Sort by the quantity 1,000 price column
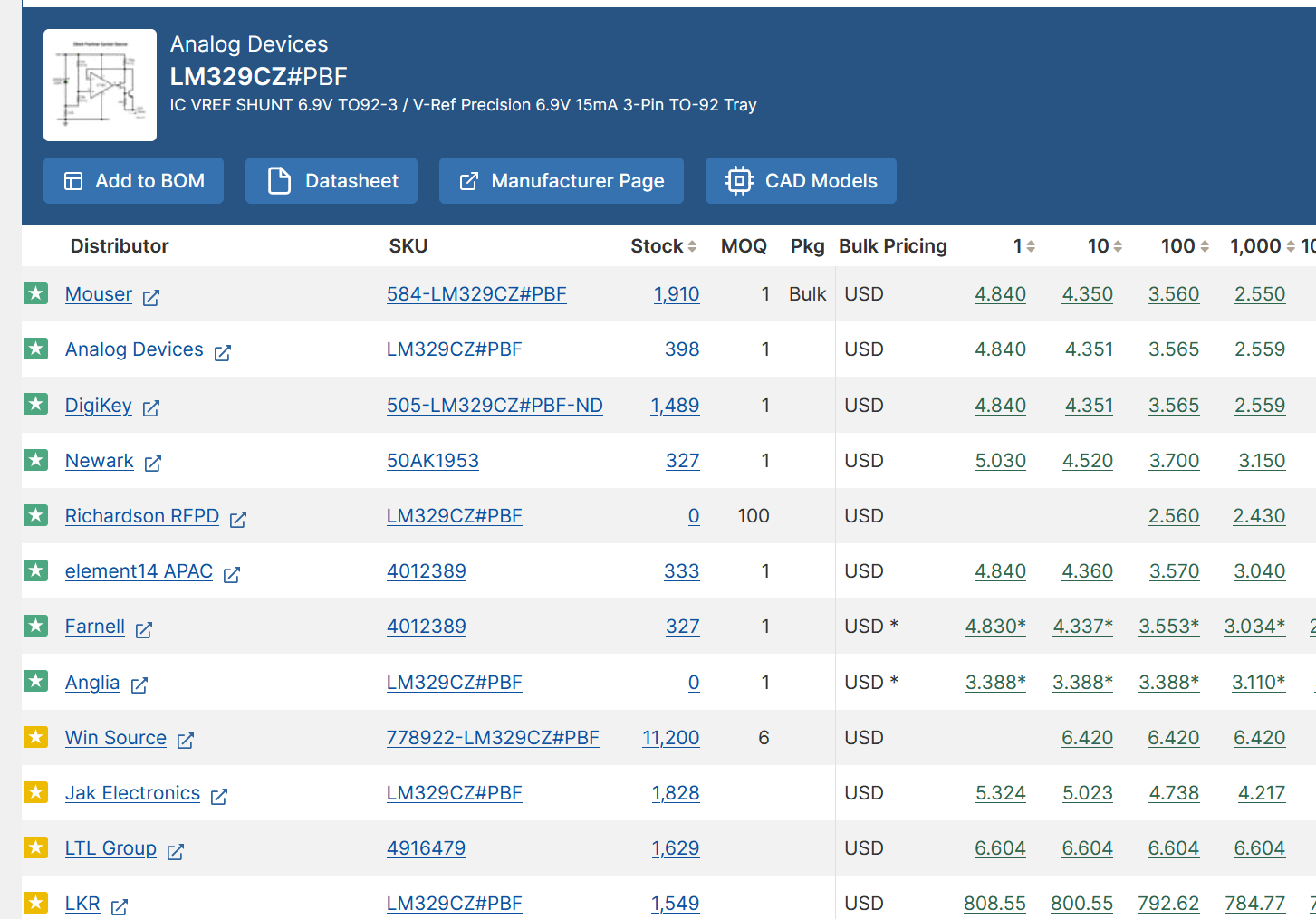Image resolution: width=1316 pixels, height=919 pixels. (x=1291, y=246)
